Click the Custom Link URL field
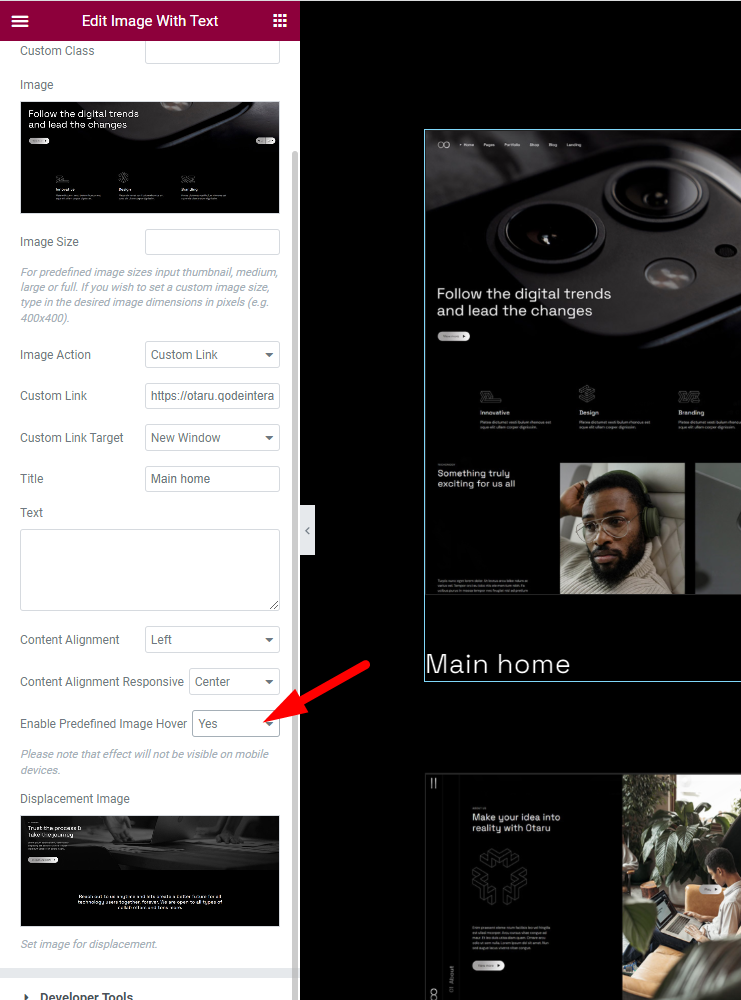The height and width of the screenshot is (1000, 741). [x=212, y=396]
